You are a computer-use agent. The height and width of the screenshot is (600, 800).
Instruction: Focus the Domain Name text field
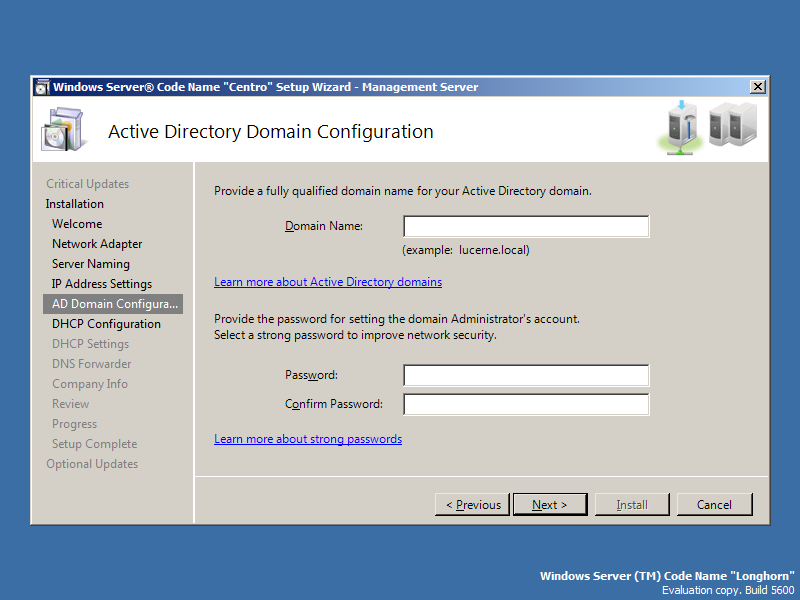(526, 226)
